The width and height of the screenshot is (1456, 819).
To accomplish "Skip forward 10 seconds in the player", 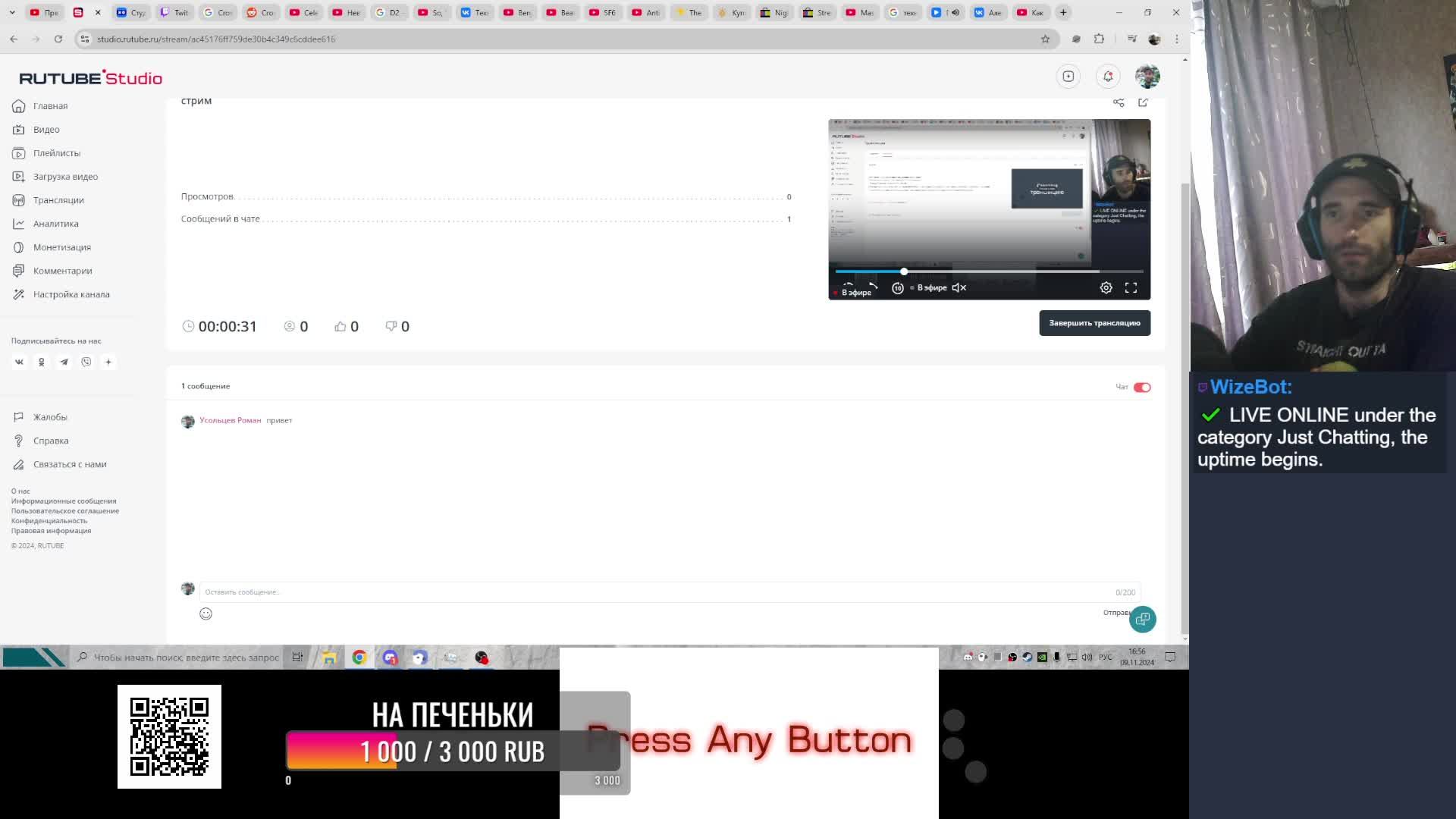I will pos(897,287).
